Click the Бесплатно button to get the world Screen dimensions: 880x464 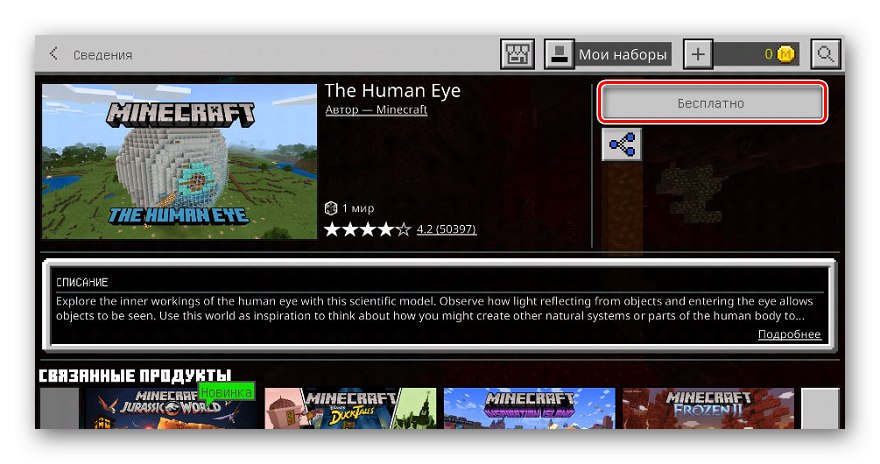pos(711,103)
